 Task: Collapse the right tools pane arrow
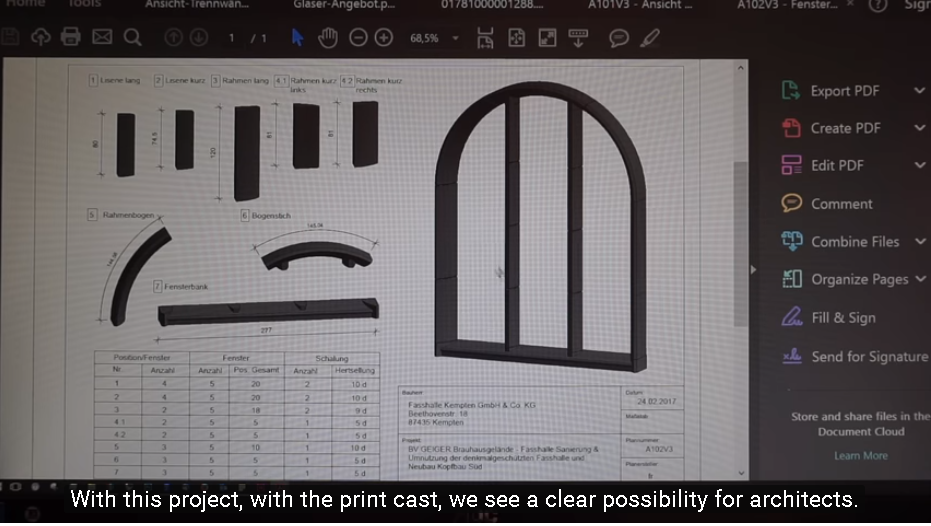point(753,270)
